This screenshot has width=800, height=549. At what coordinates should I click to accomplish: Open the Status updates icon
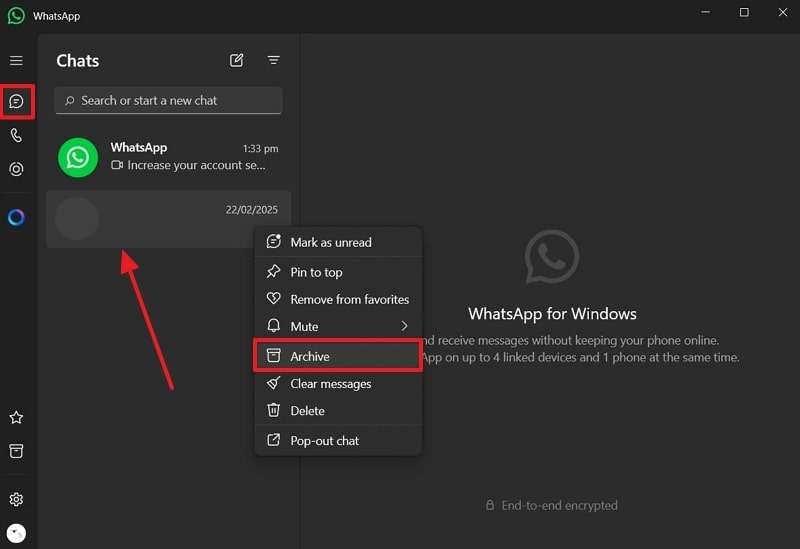(16, 170)
